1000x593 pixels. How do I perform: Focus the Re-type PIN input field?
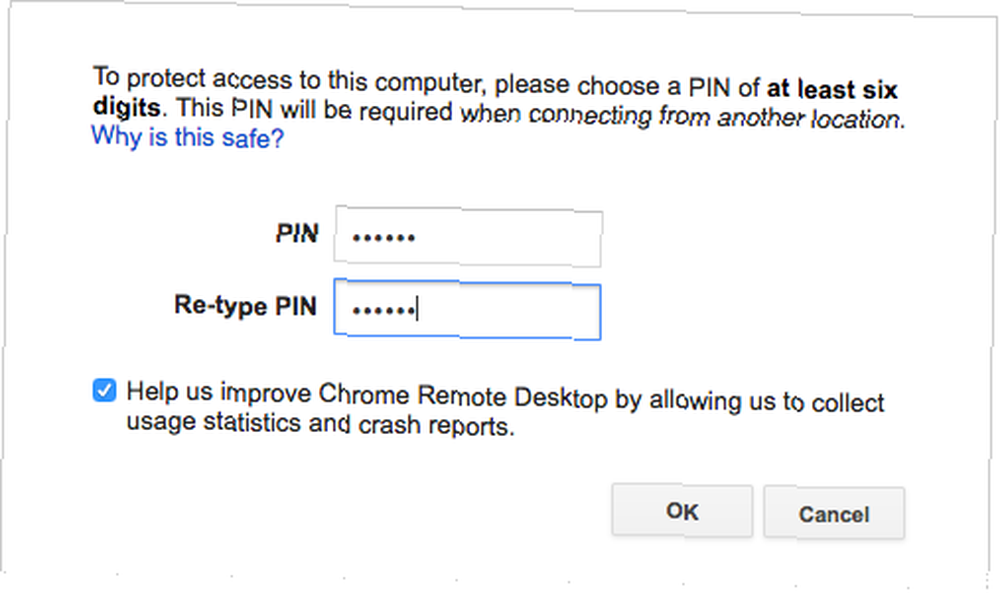pos(467,310)
